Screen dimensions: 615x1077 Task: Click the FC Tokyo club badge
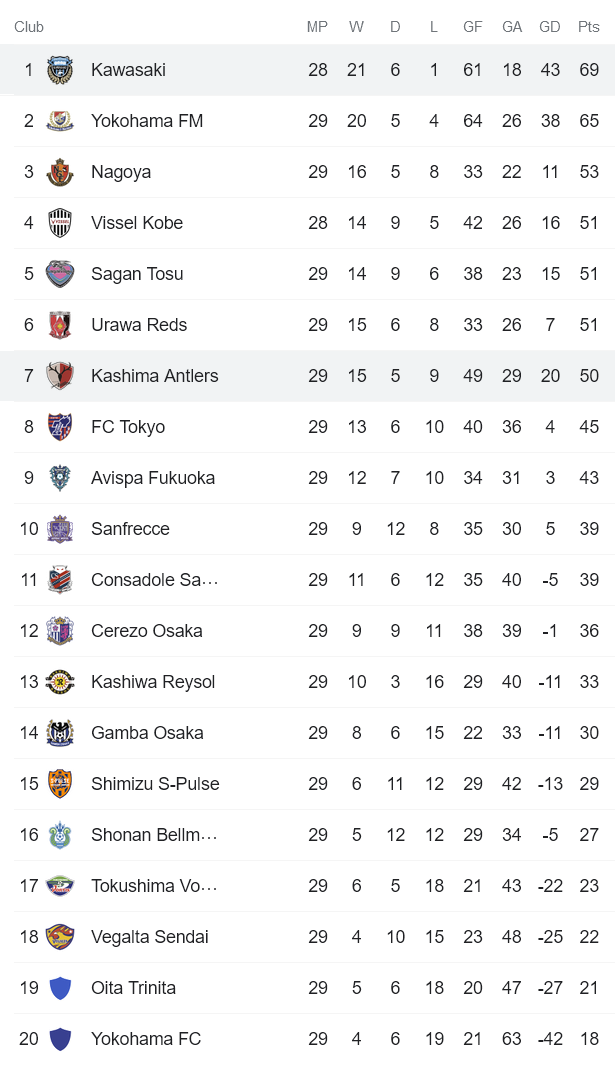60,427
